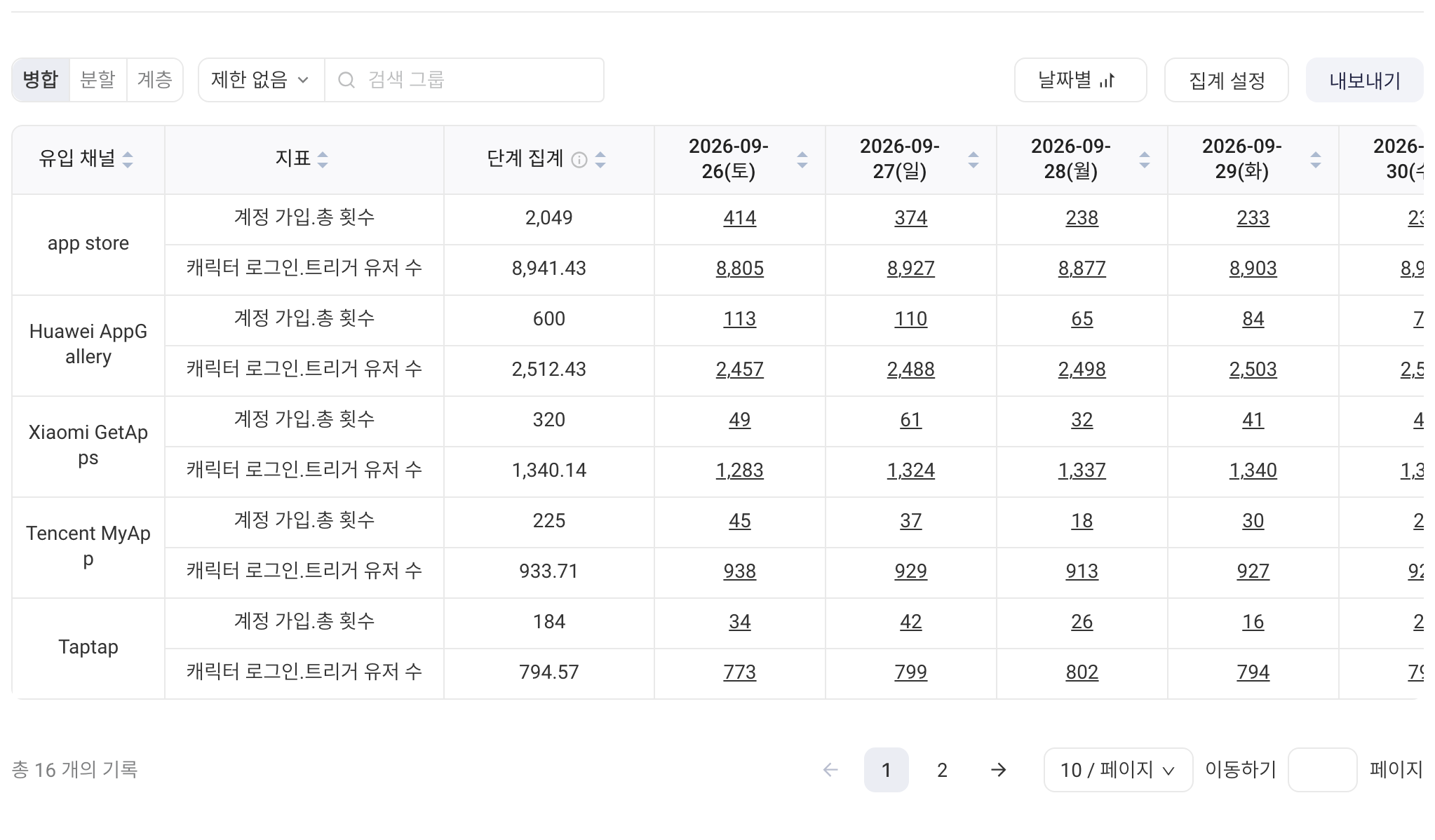
Task: Open Xiaomi login value 1,337
Action: pos(1082,470)
